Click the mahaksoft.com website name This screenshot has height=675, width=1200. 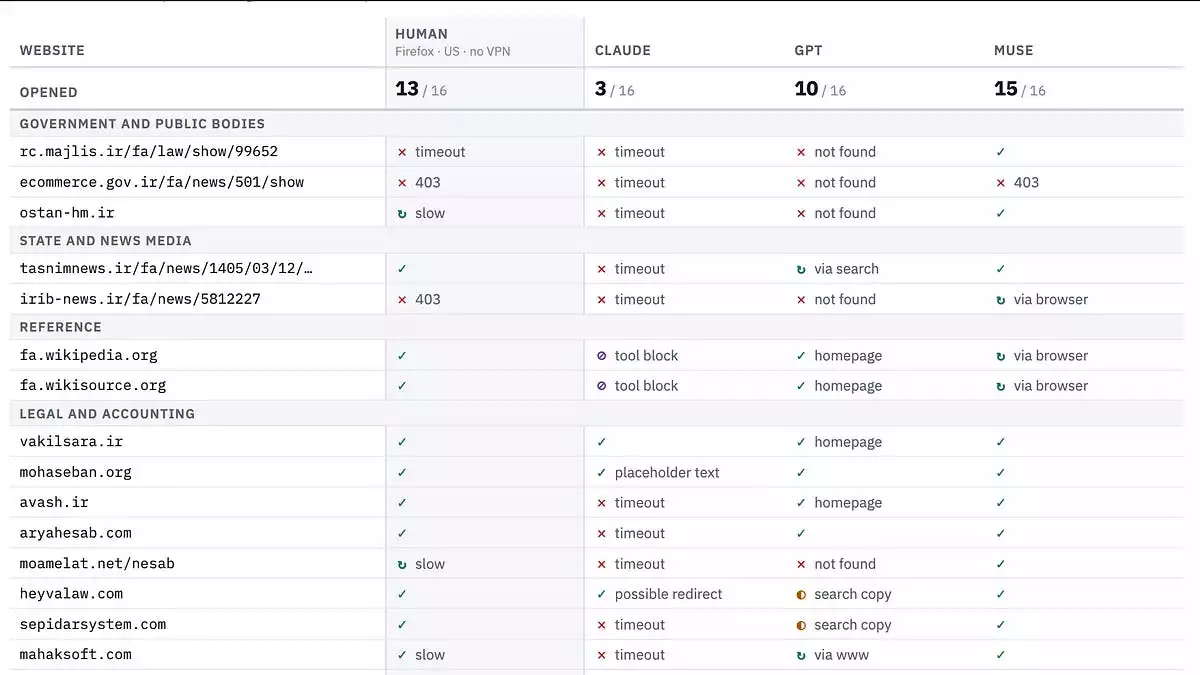tap(76, 655)
